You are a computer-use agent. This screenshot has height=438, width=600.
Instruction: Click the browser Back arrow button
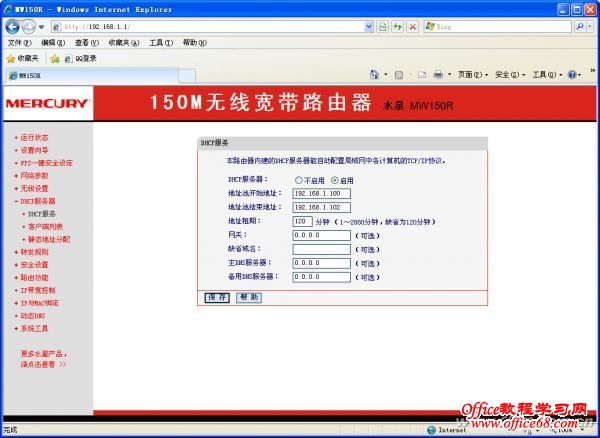[12, 27]
